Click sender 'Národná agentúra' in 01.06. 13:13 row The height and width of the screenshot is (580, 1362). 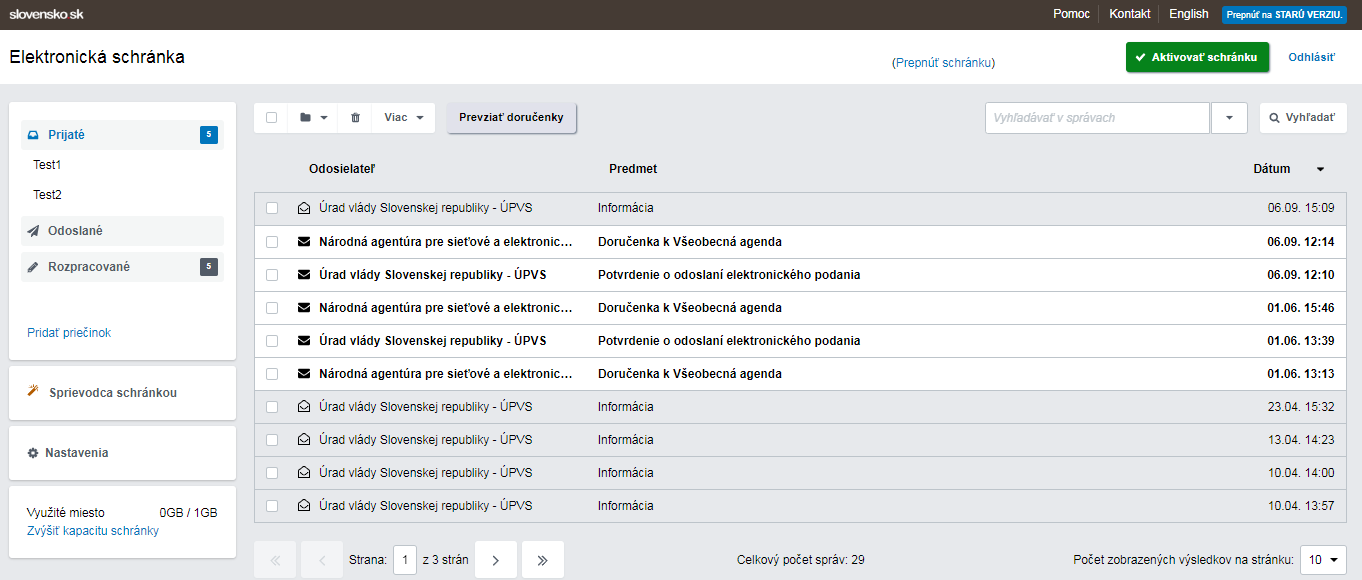[x=446, y=374]
